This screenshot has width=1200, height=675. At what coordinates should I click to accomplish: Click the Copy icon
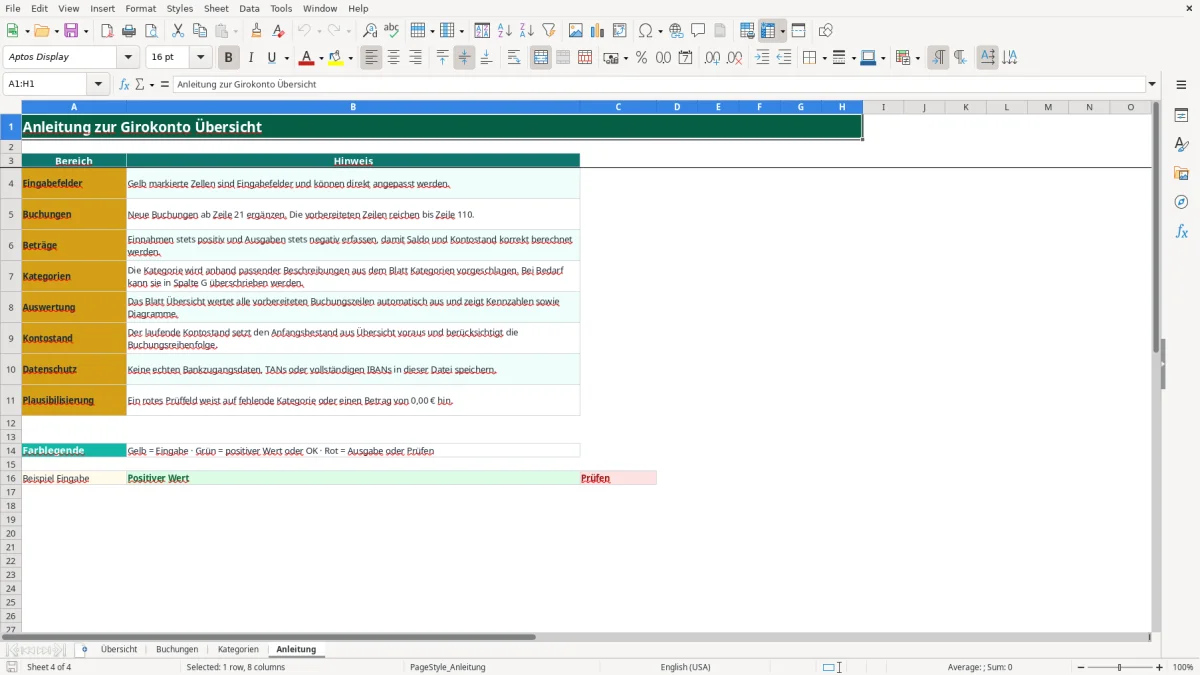point(200,31)
